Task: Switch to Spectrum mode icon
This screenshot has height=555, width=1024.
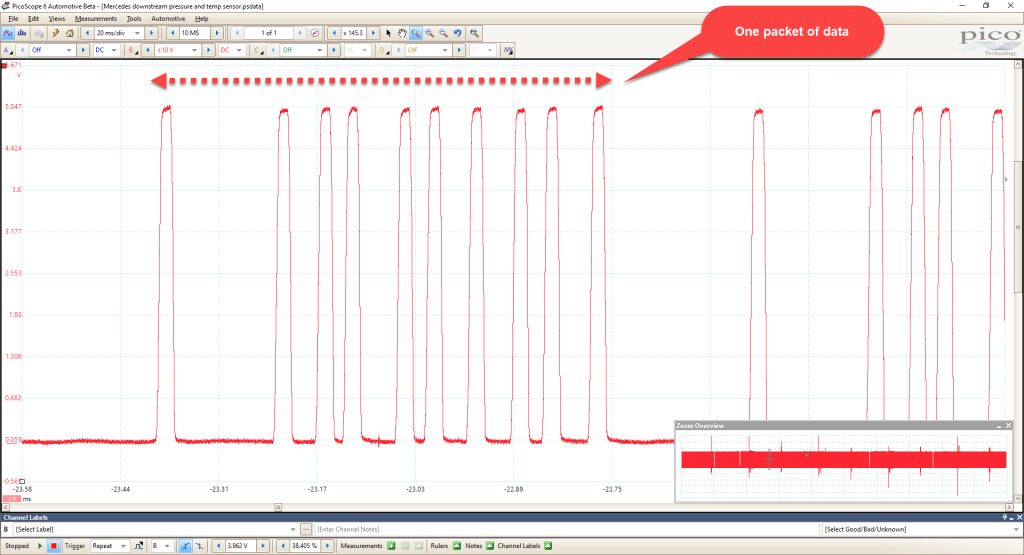Action: [x=22, y=33]
